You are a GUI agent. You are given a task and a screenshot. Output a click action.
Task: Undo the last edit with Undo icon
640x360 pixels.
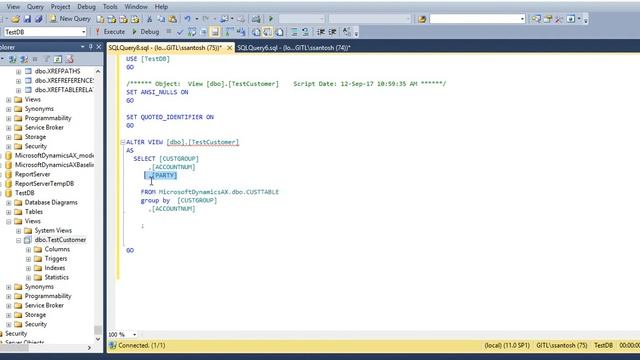tap(187, 19)
